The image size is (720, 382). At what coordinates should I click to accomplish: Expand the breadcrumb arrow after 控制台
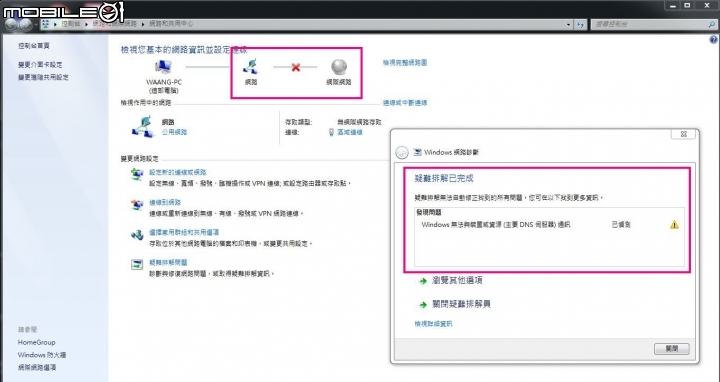coord(86,24)
